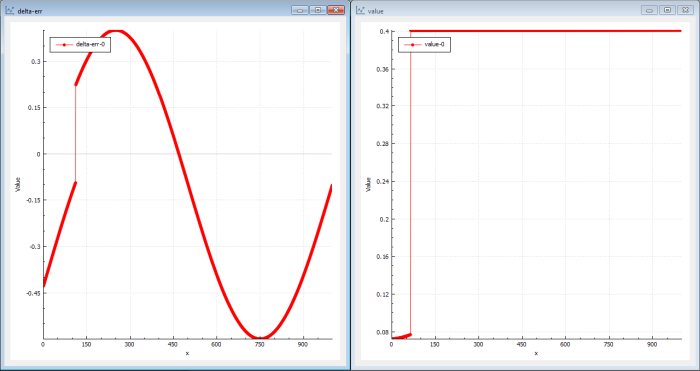The width and height of the screenshot is (700, 371).
Task: Click the 0.32 y-axis label in value plot
Action: coord(383,106)
